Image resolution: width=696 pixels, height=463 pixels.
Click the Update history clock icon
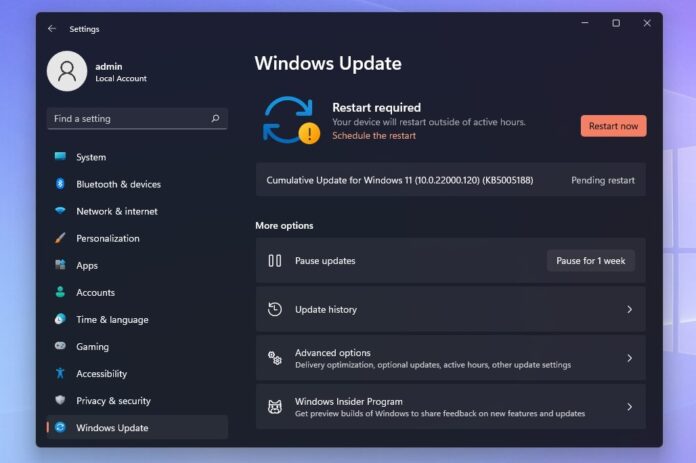(275, 309)
